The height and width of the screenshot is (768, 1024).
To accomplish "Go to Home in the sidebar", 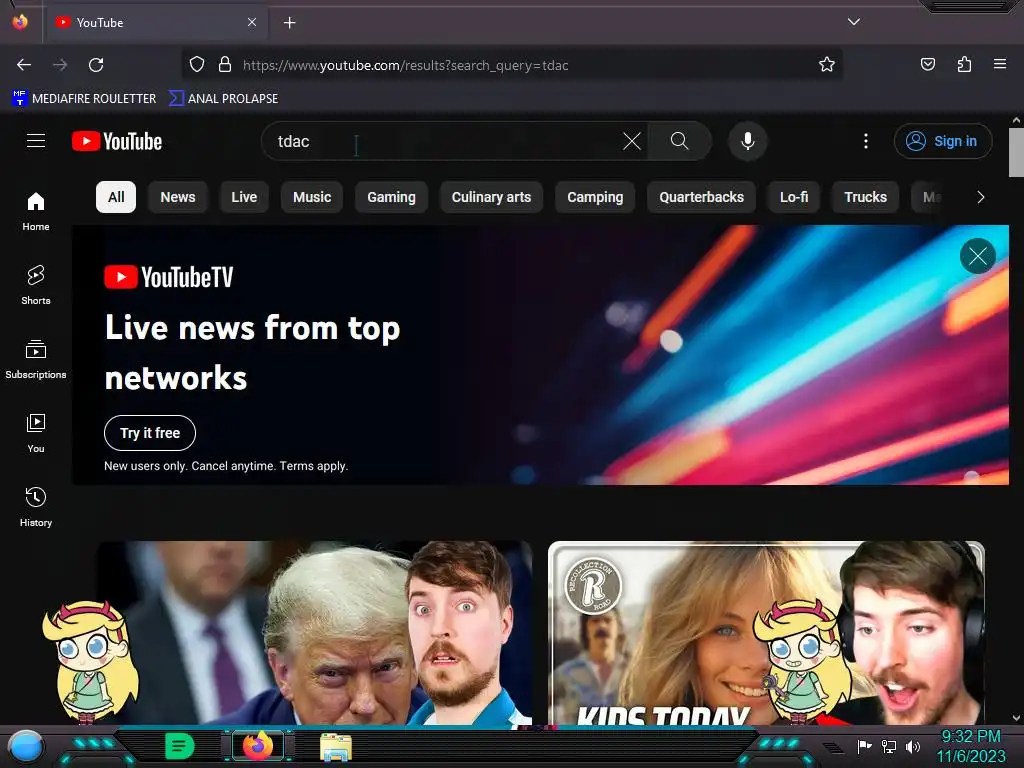I will 36,212.
